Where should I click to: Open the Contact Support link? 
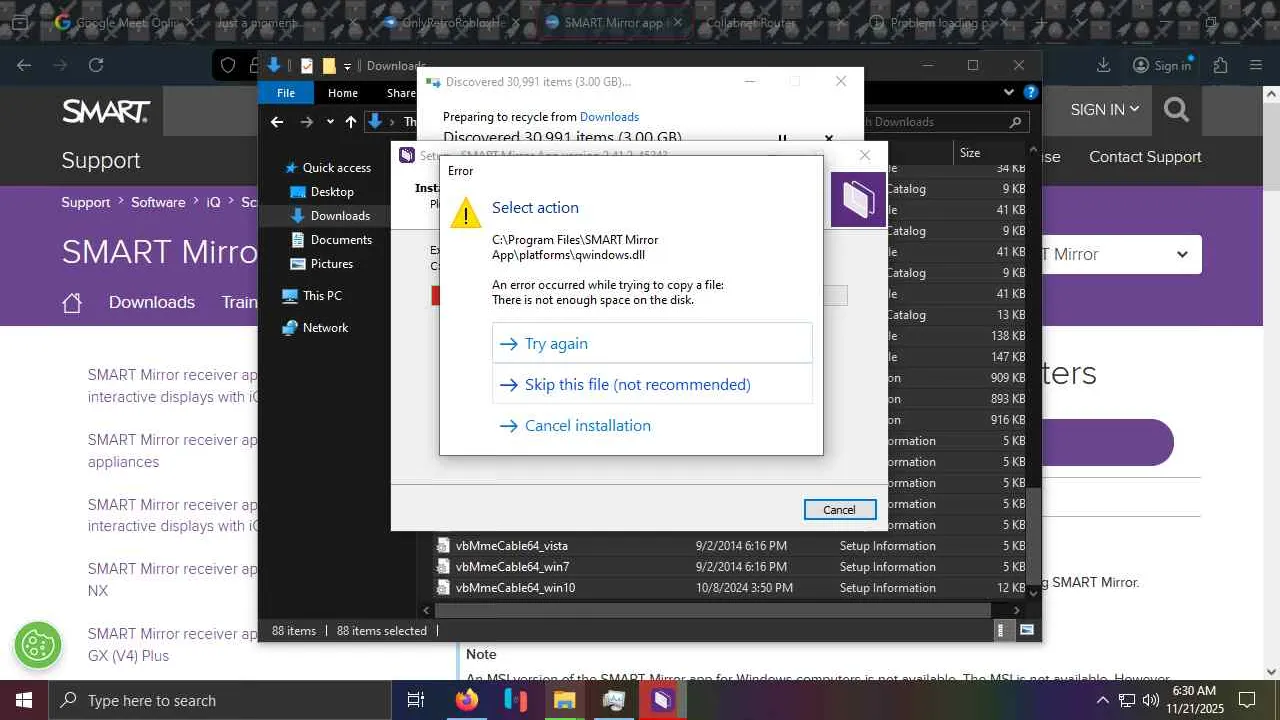click(x=1145, y=157)
